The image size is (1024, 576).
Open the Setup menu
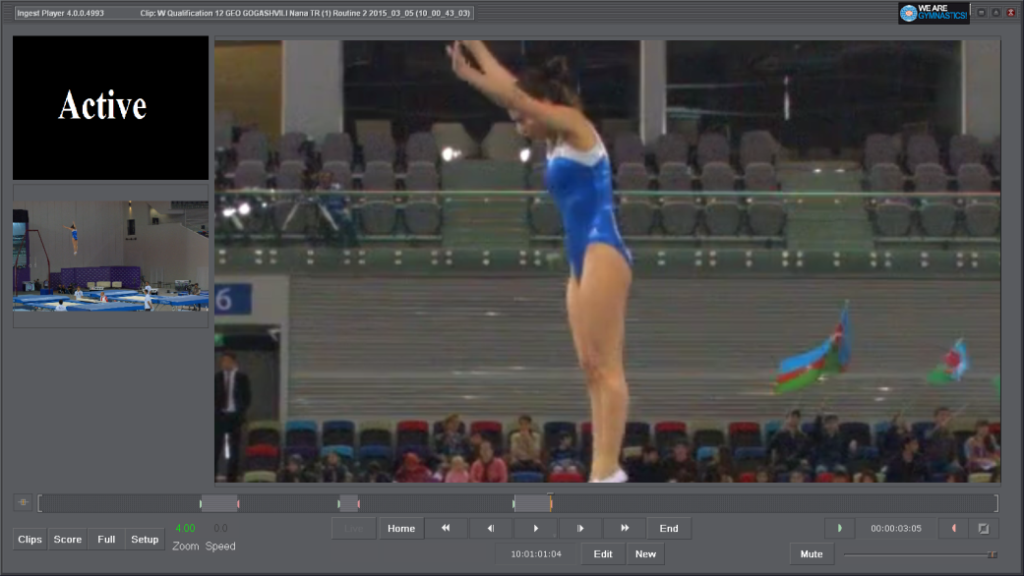(145, 539)
